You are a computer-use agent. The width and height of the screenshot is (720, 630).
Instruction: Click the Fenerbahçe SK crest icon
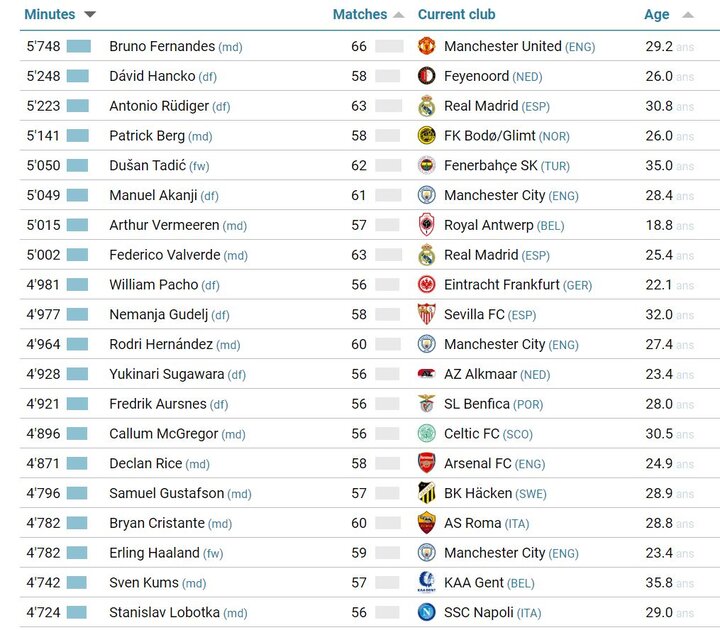pyautogui.click(x=427, y=166)
